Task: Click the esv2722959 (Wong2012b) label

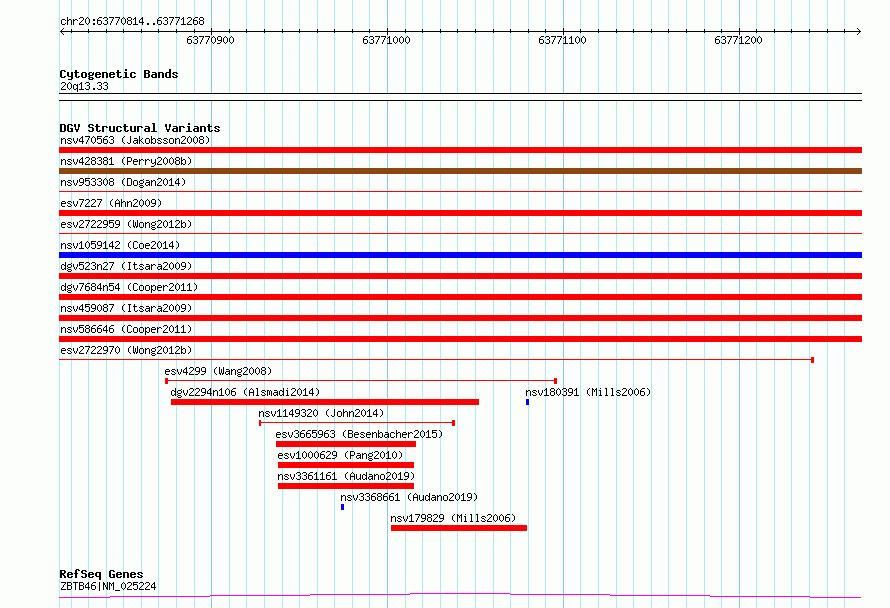Action: point(126,224)
